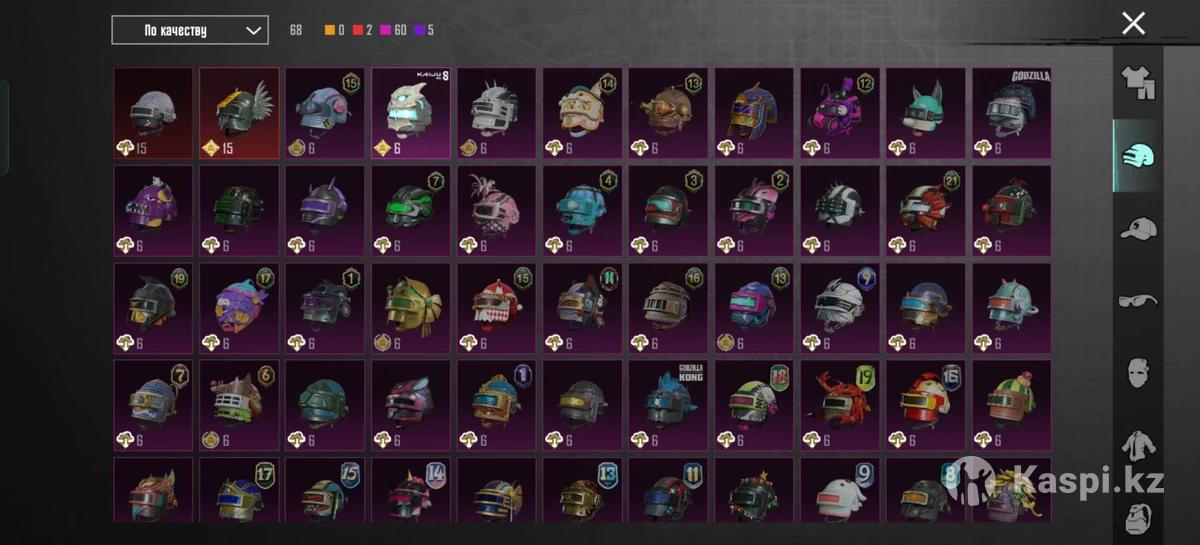Open the face mask category icon

[1138, 372]
